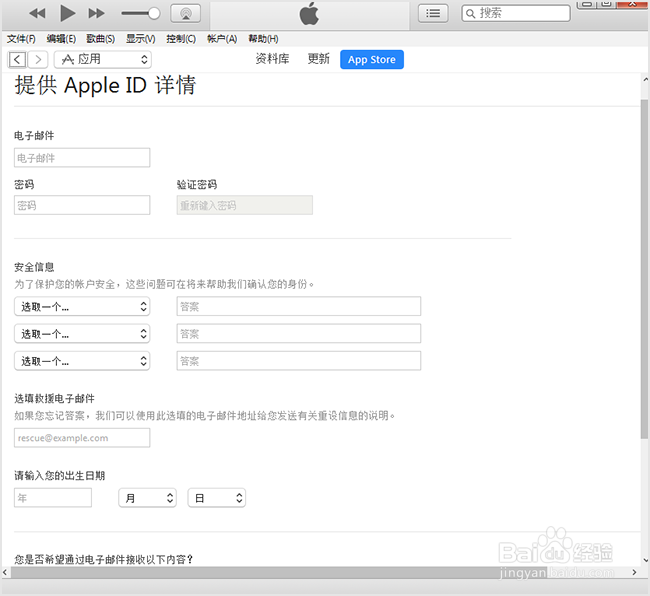Open the second 选取一个 security question dropdown
This screenshot has width=650, height=596.
click(x=82, y=334)
